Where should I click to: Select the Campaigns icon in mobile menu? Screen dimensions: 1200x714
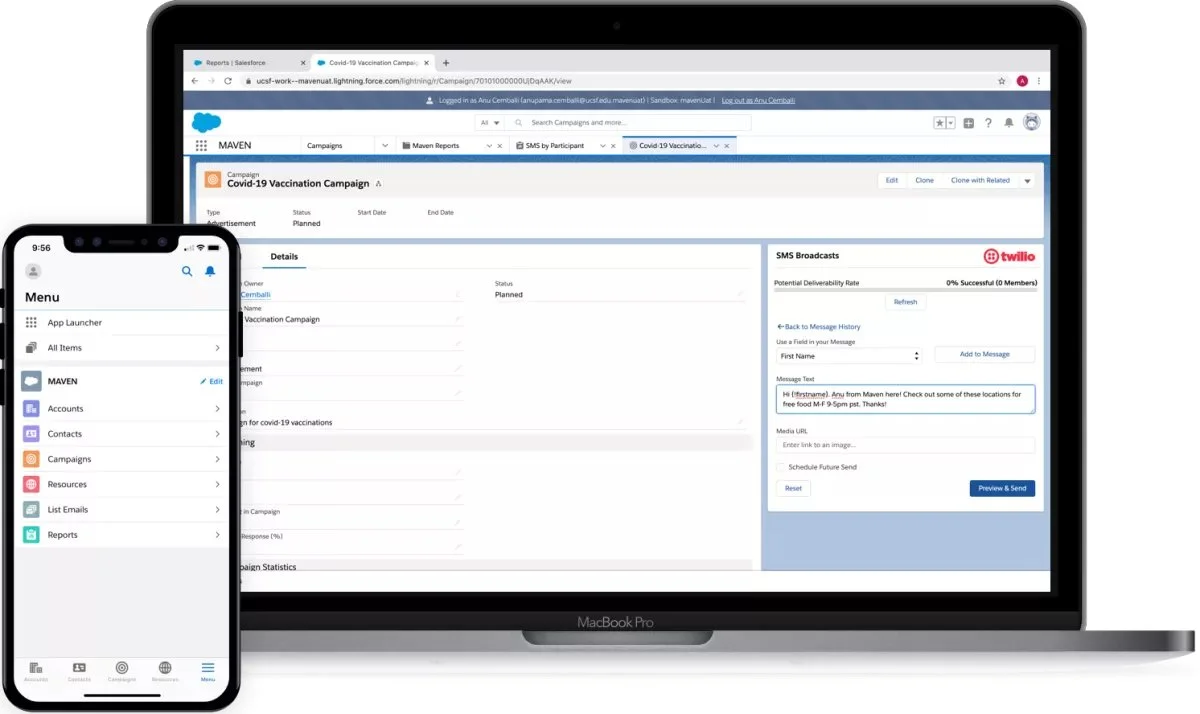[x=30, y=458]
